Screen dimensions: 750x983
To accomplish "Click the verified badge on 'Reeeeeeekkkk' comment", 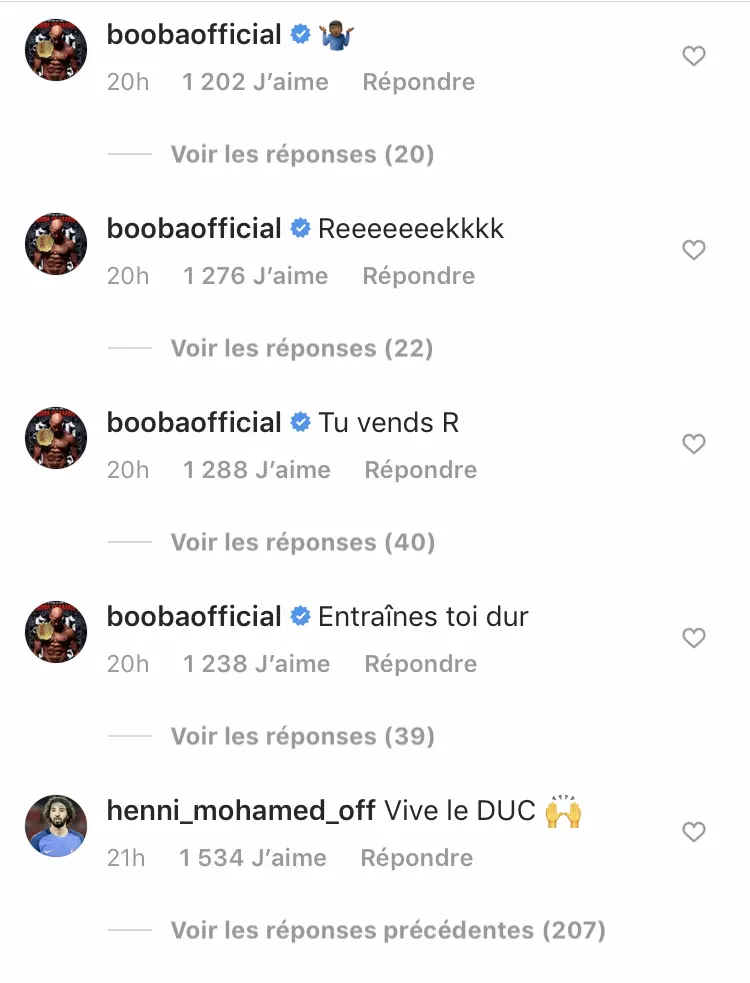I will (300, 229).
